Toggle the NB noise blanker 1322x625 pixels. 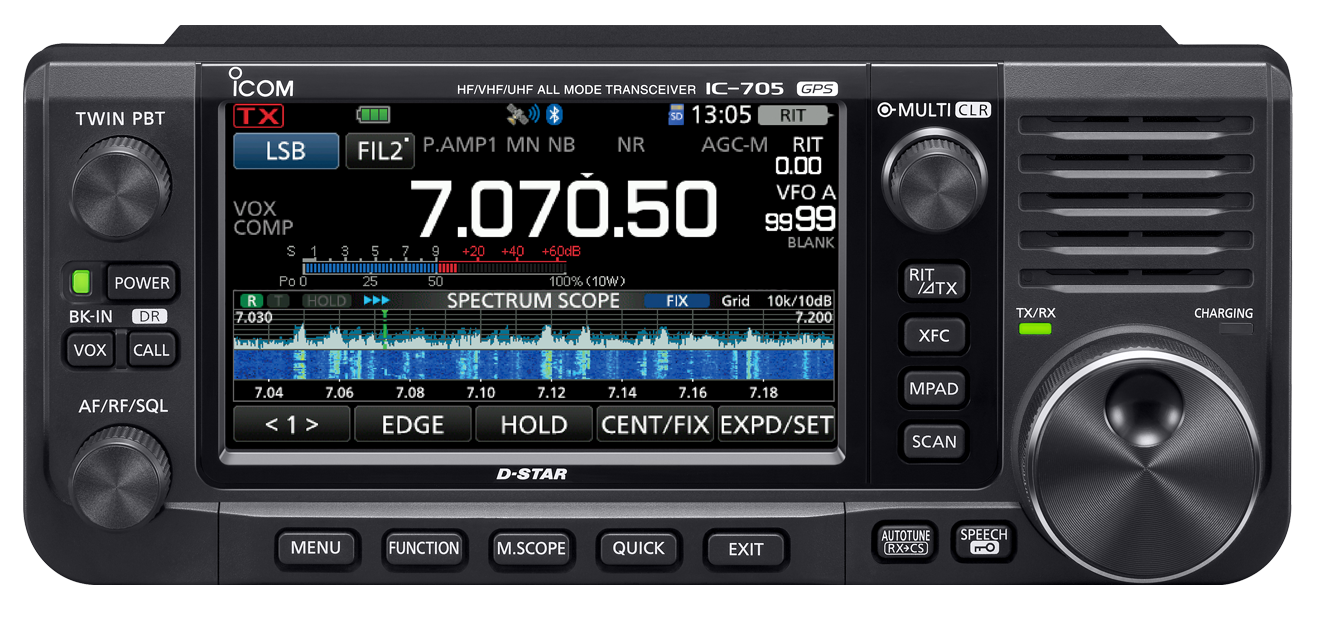click(x=560, y=145)
